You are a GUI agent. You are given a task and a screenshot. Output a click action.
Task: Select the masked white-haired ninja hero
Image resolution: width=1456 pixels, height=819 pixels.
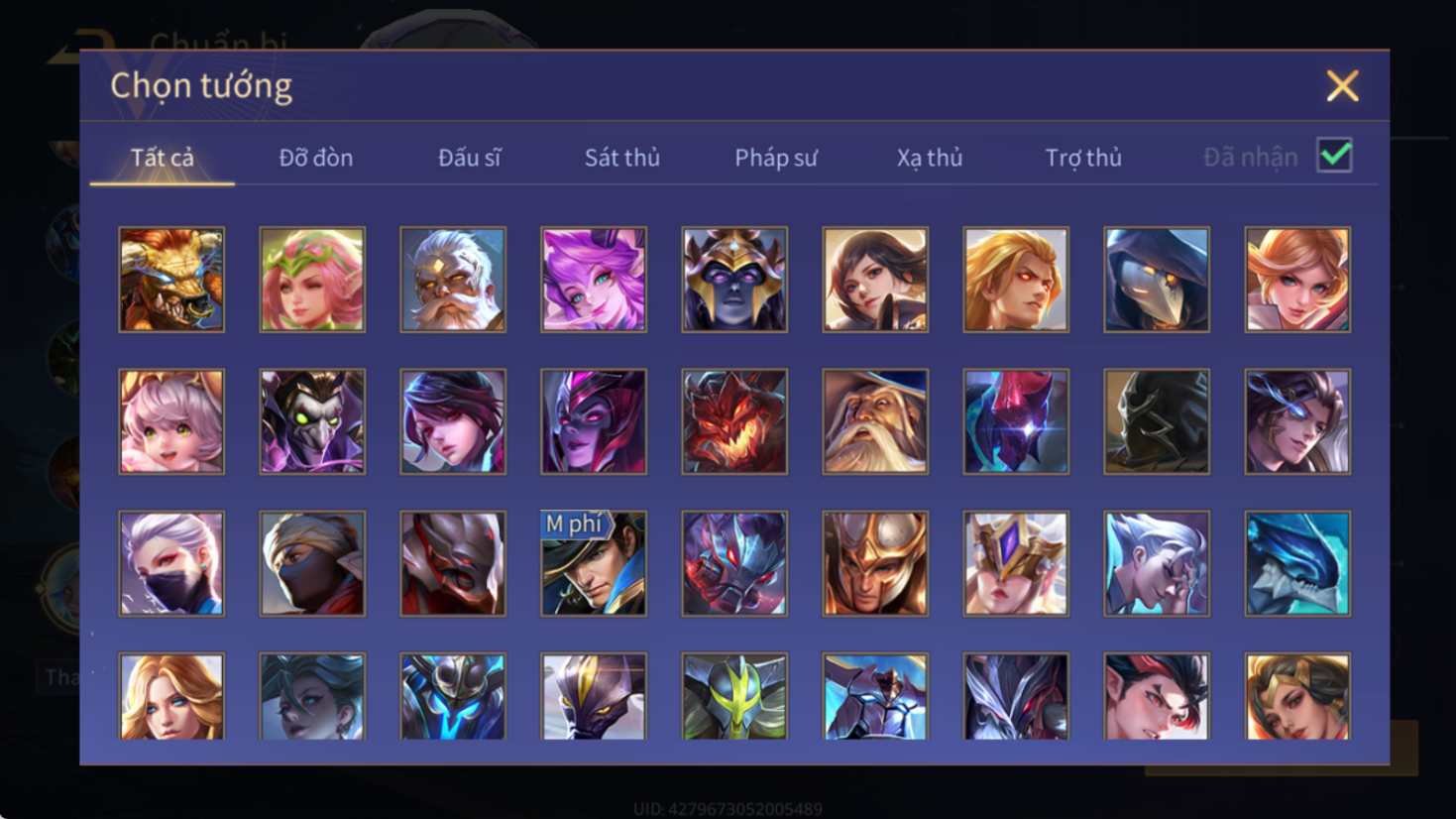(171, 563)
